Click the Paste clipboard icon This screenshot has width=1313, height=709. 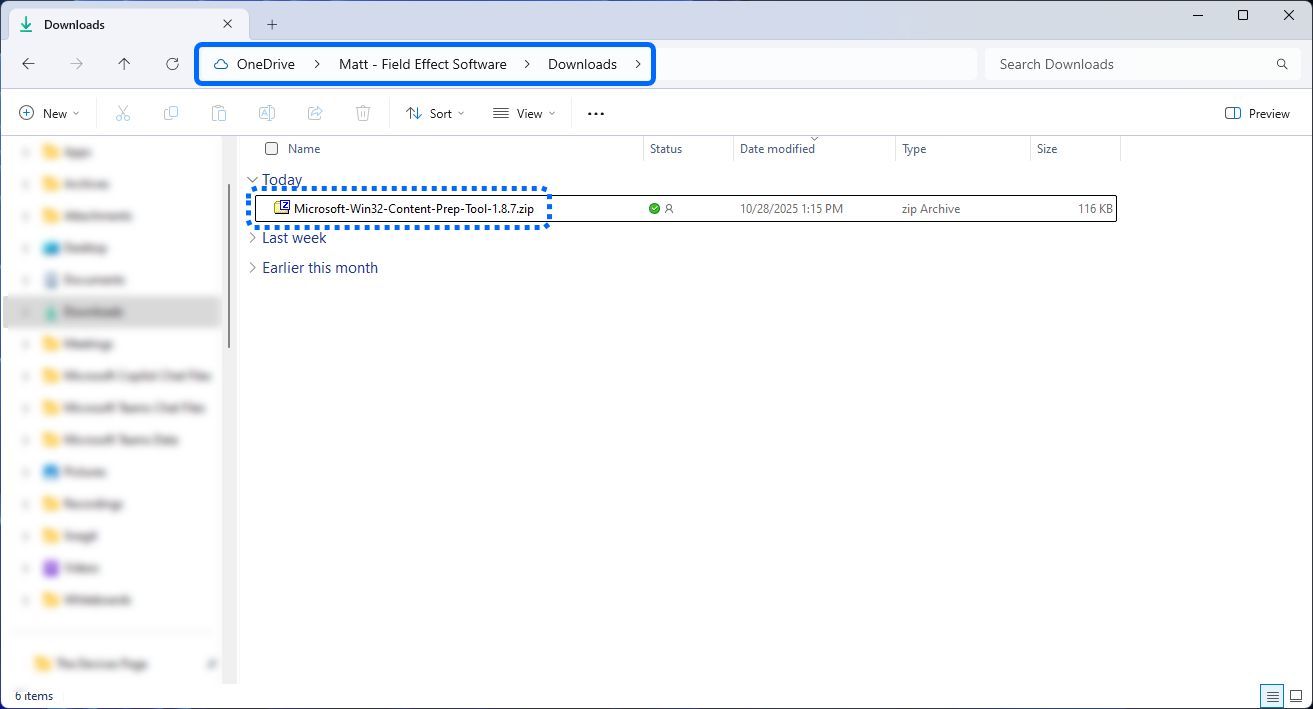point(219,114)
